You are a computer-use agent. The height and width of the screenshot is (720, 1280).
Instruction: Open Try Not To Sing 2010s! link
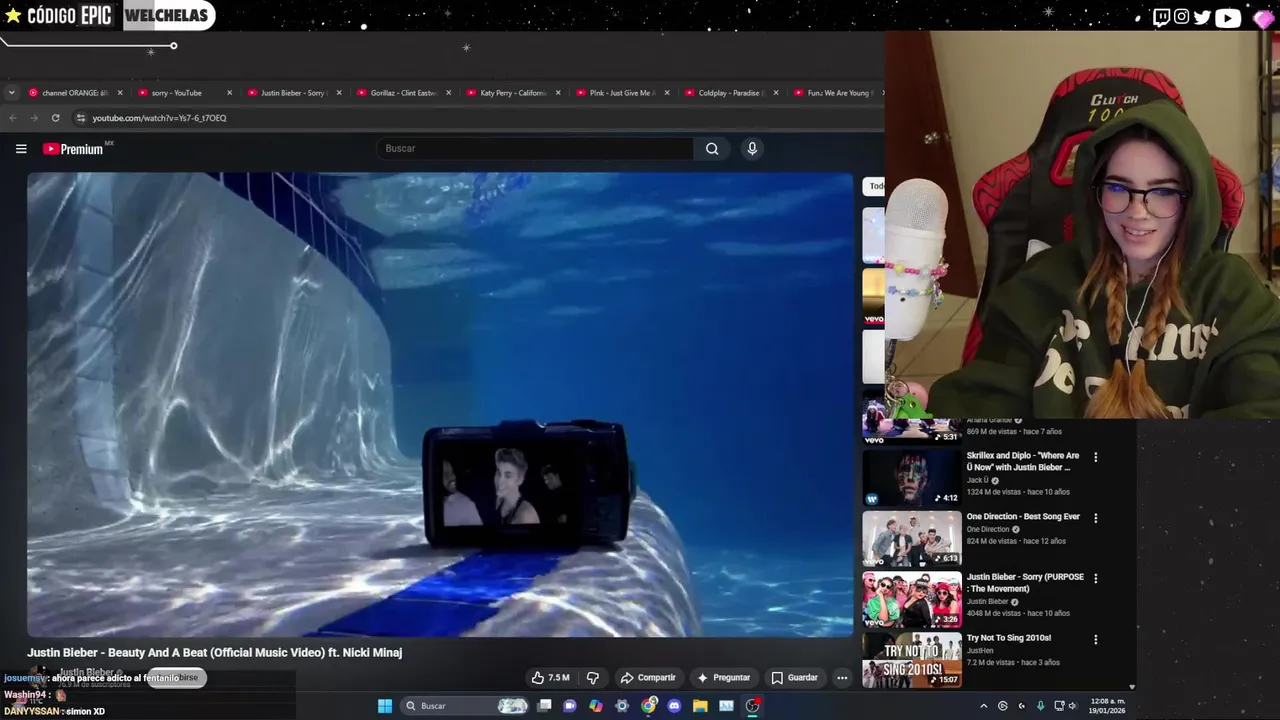[x=1008, y=638]
